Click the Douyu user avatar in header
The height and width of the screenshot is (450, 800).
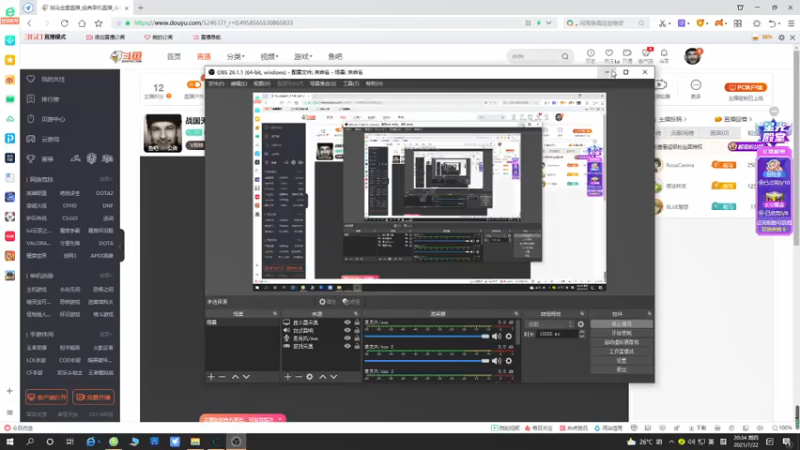click(x=692, y=56)
